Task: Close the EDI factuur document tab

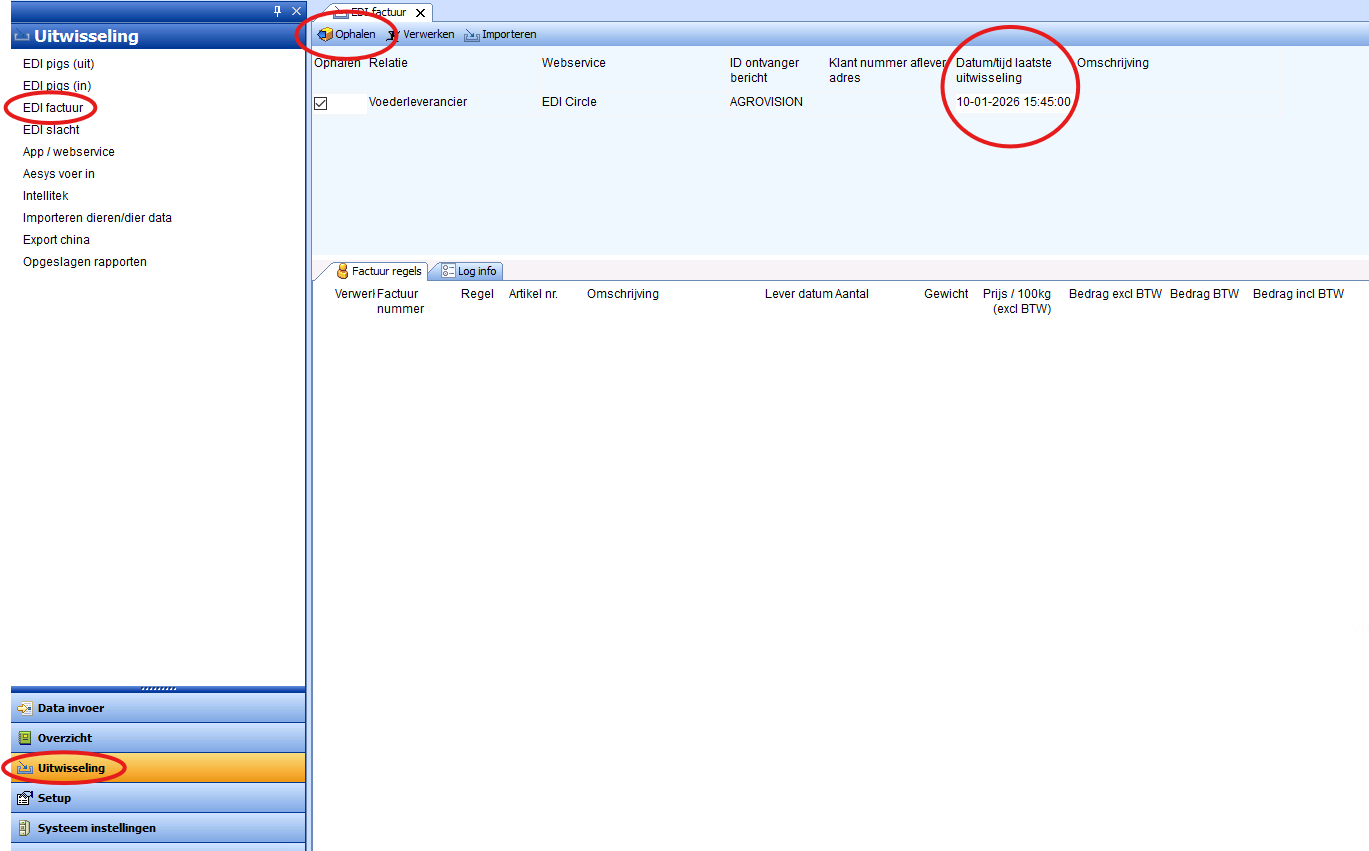Action: pos(420,13)
